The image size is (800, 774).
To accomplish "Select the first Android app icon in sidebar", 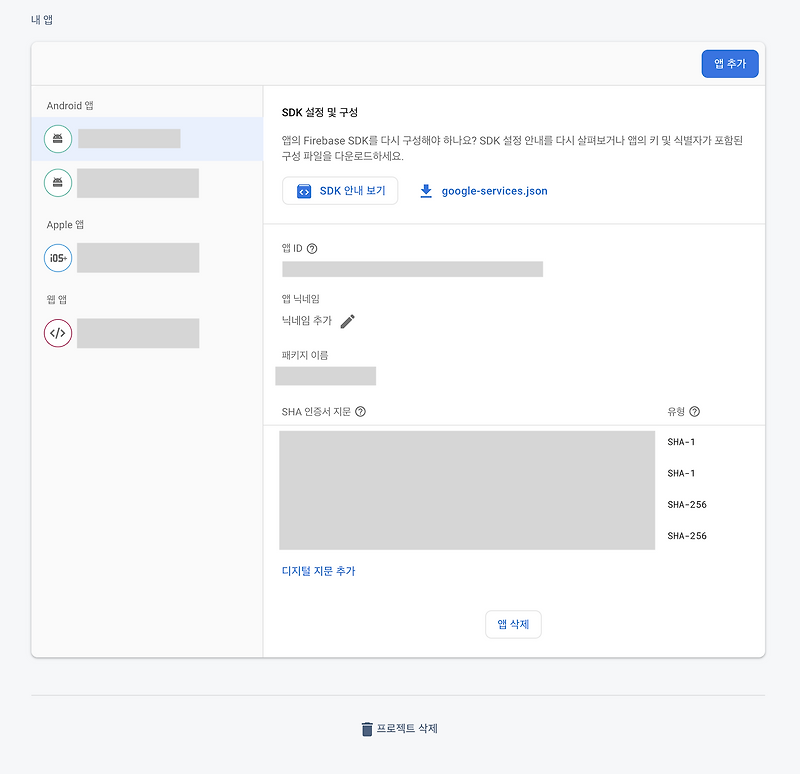I will pos(57,138).
